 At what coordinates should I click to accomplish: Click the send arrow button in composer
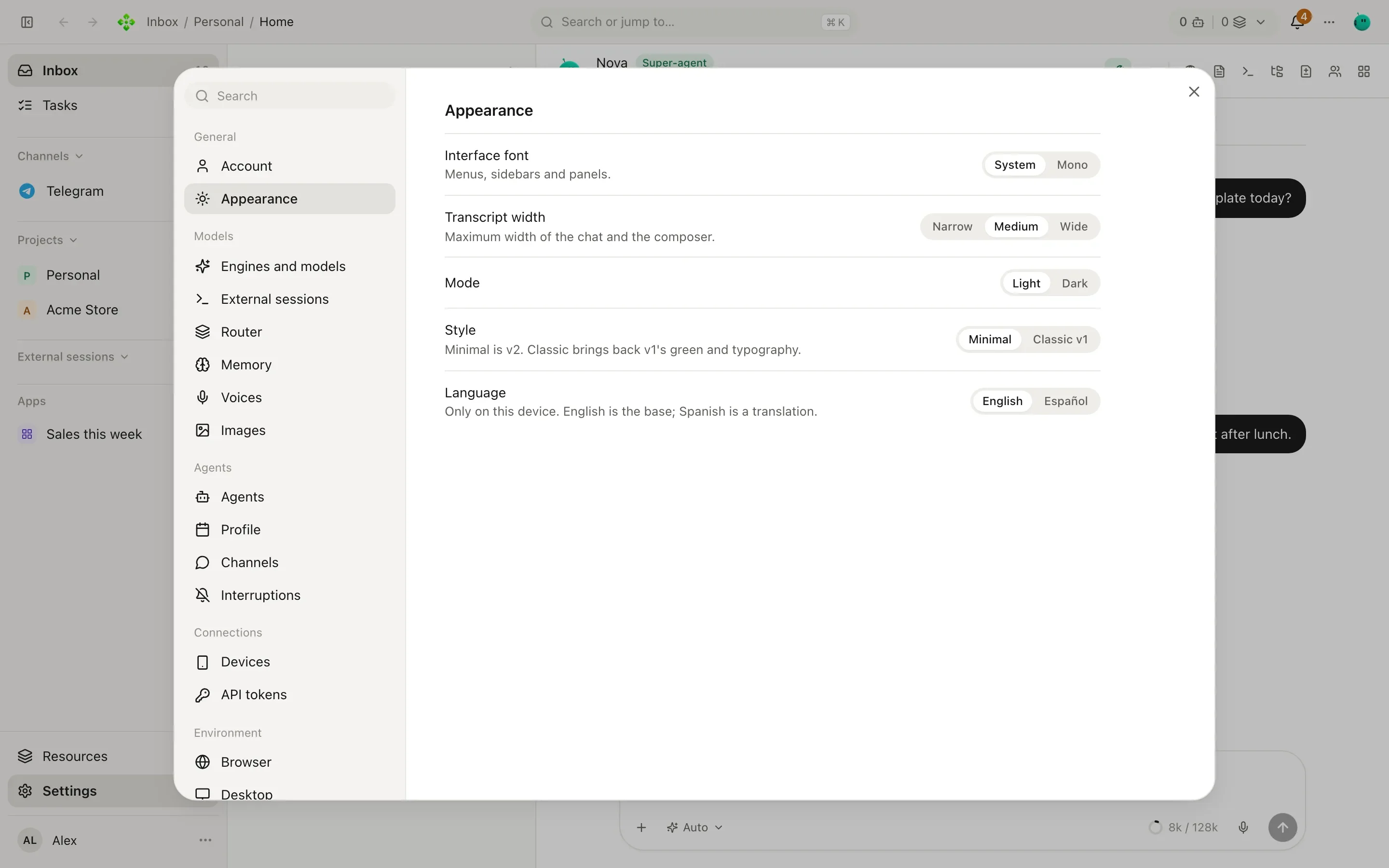pos(1282,827)
